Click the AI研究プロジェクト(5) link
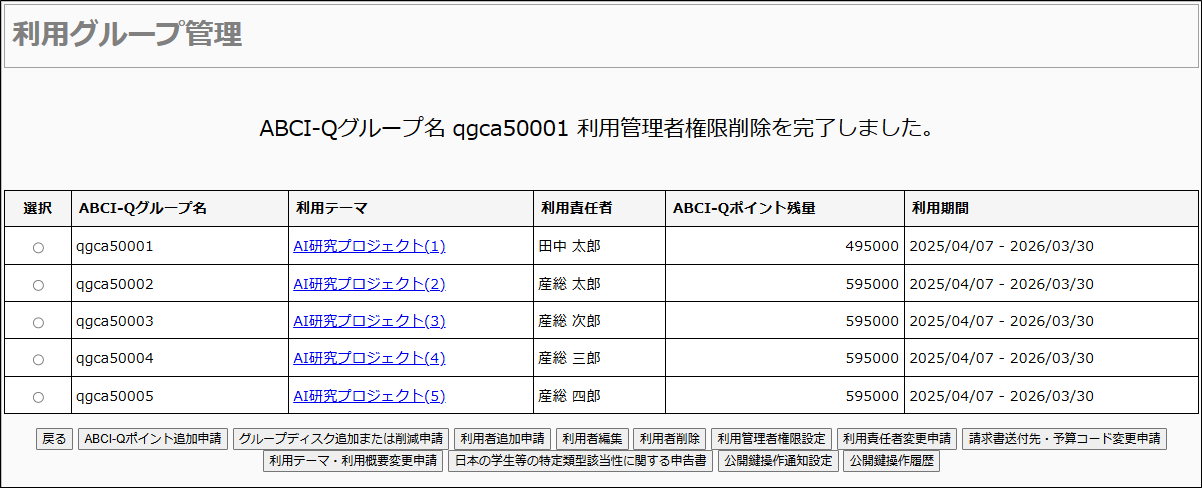1202x488 pixels. [369, 396]
